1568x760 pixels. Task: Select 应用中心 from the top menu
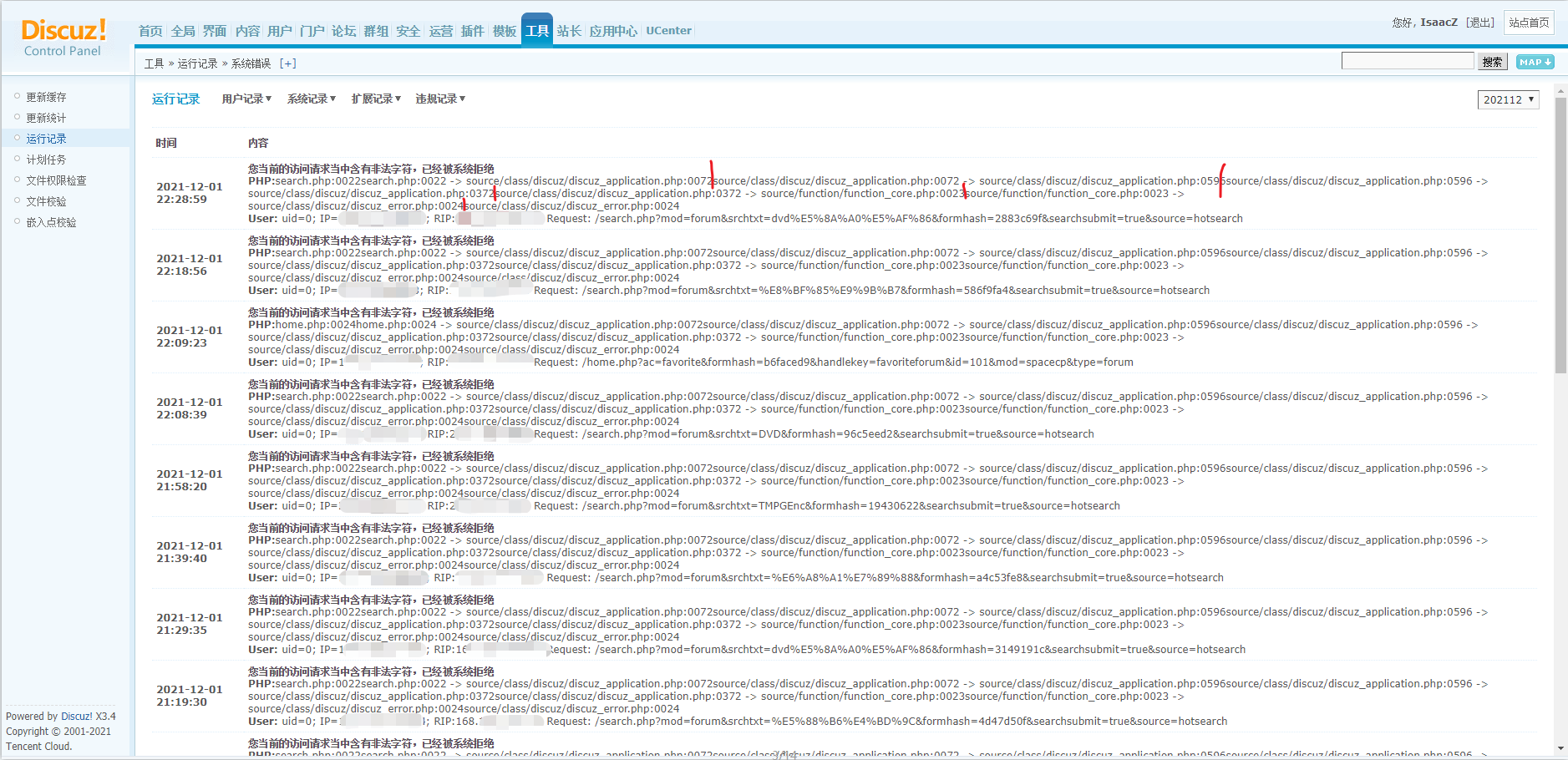click(x=613, y=31)
